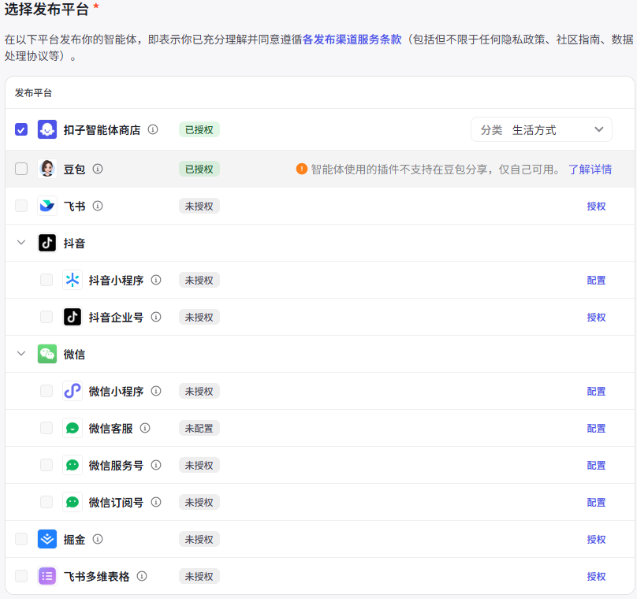Click the 未配置 badge in 微信客服 row
This screenshot has width=637, height=599.
point(199,428)
